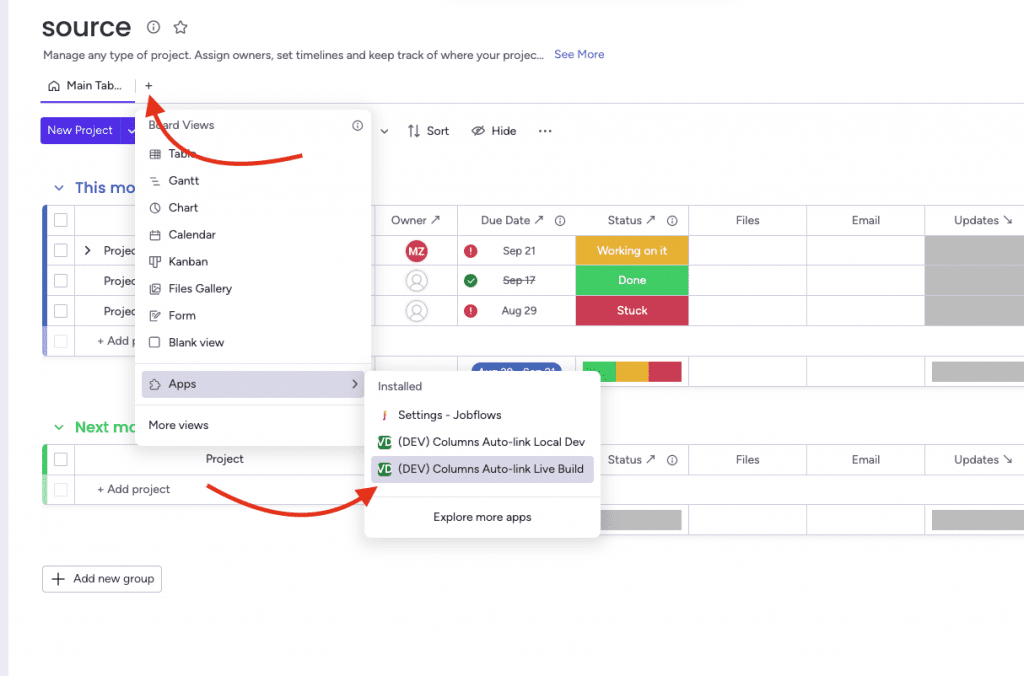Click the Due Date column info icon

(560, 221)
